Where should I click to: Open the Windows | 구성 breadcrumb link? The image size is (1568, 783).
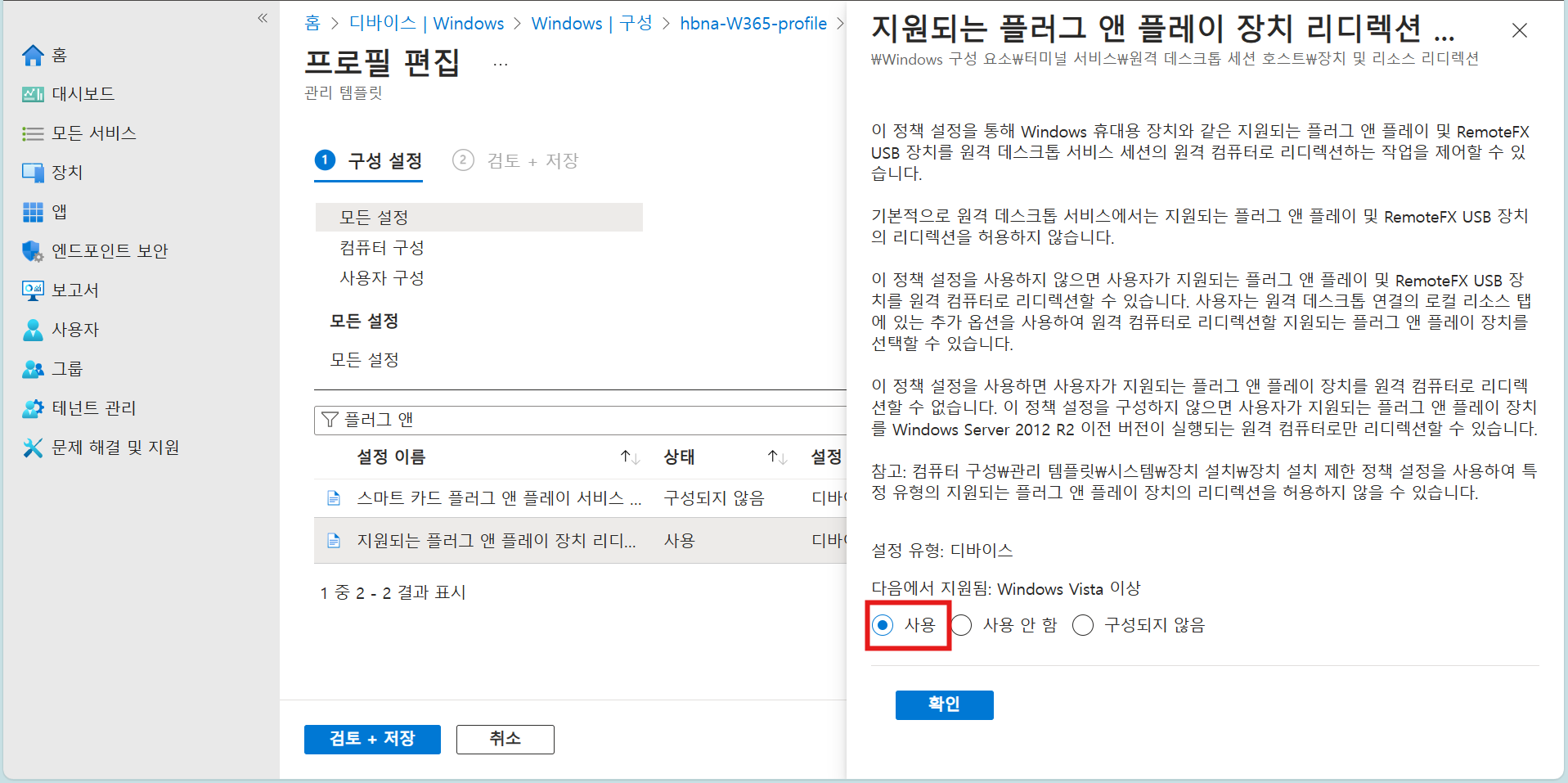tap(591, 23)
